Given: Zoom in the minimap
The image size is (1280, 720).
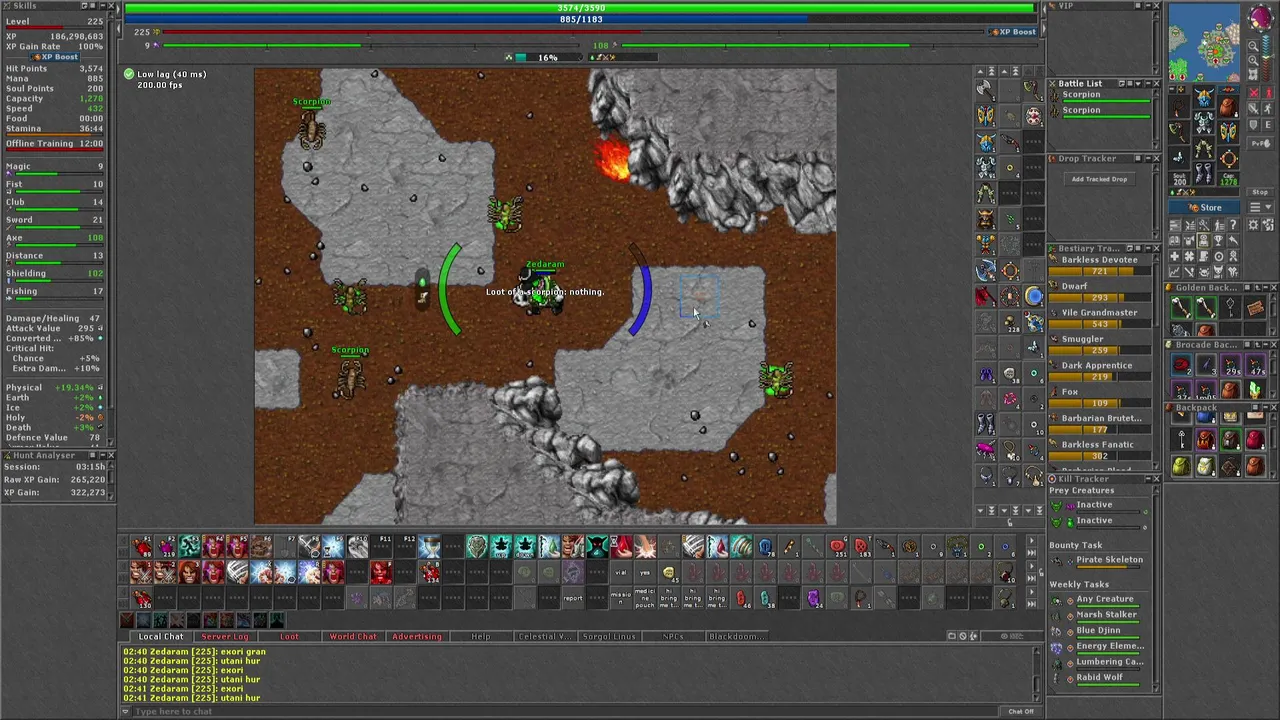Looking at the screenshot, I should (1253, 60).
